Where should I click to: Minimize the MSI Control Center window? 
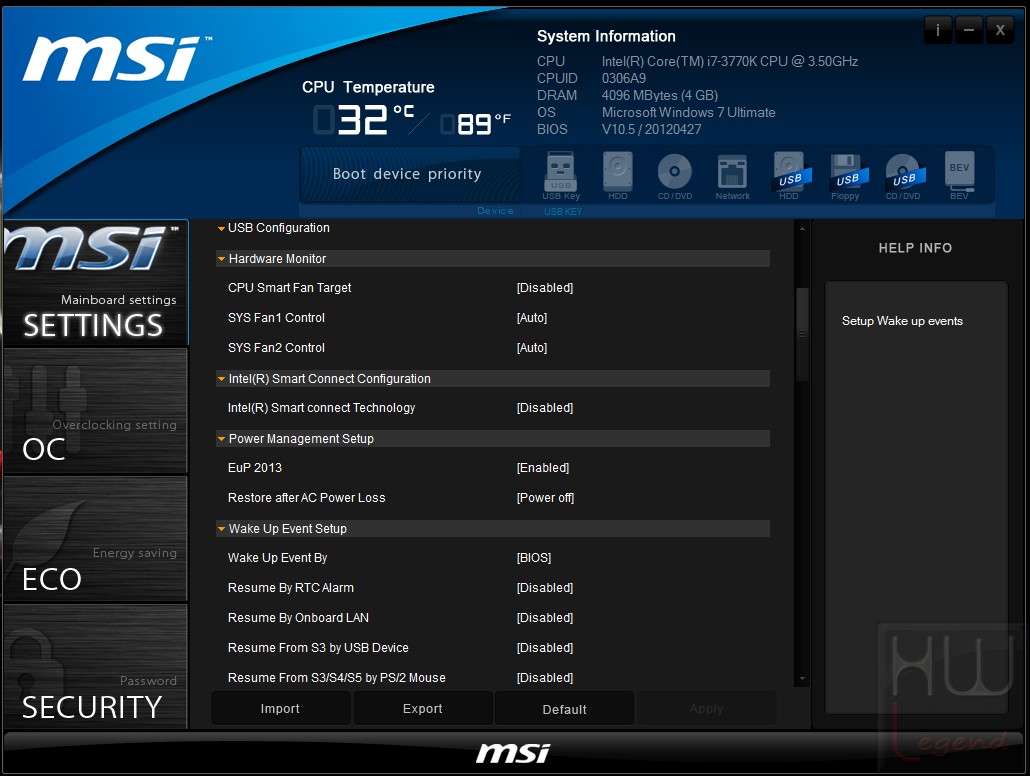968,30
